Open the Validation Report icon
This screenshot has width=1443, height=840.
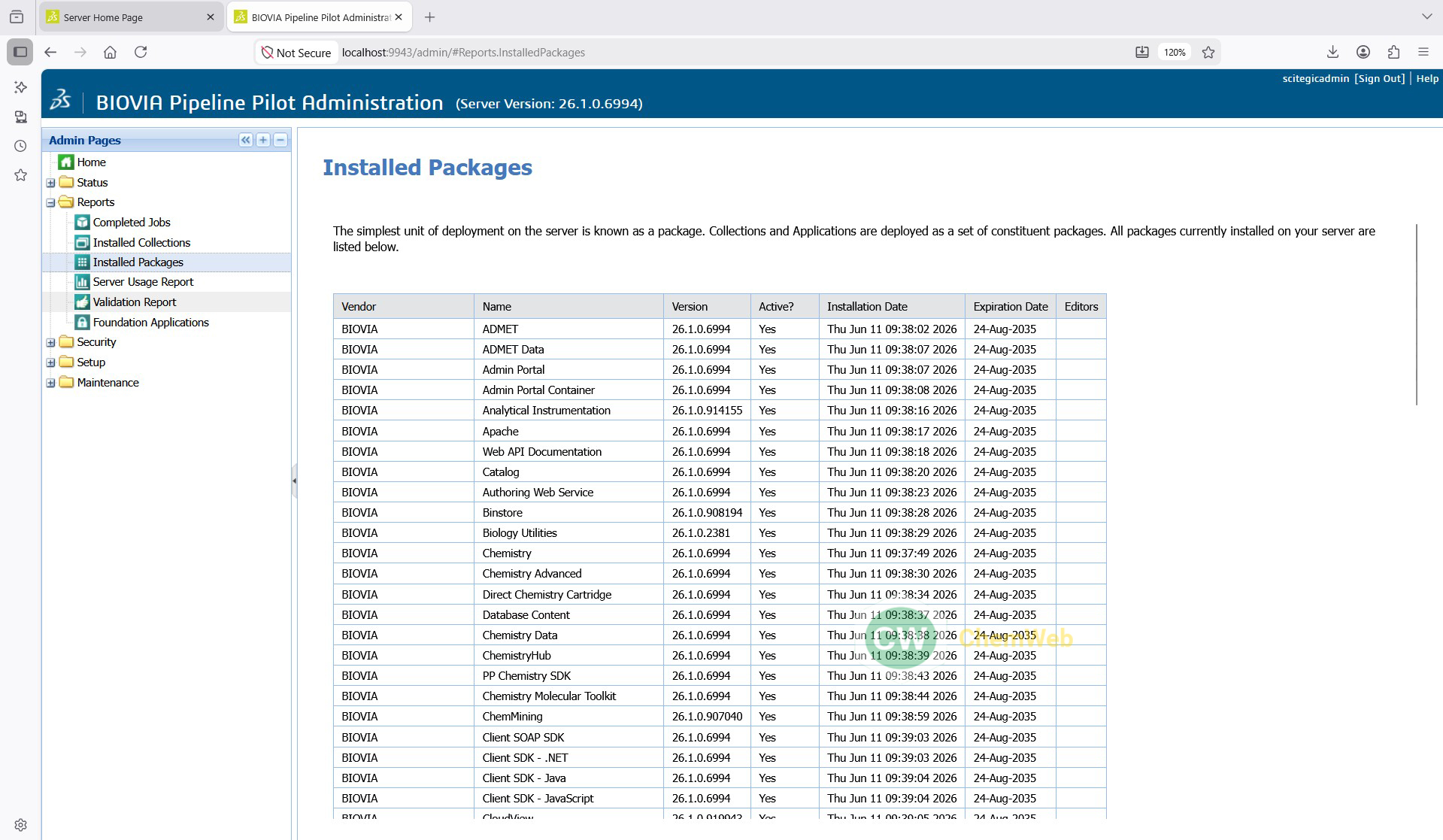(x=82, y=302)
